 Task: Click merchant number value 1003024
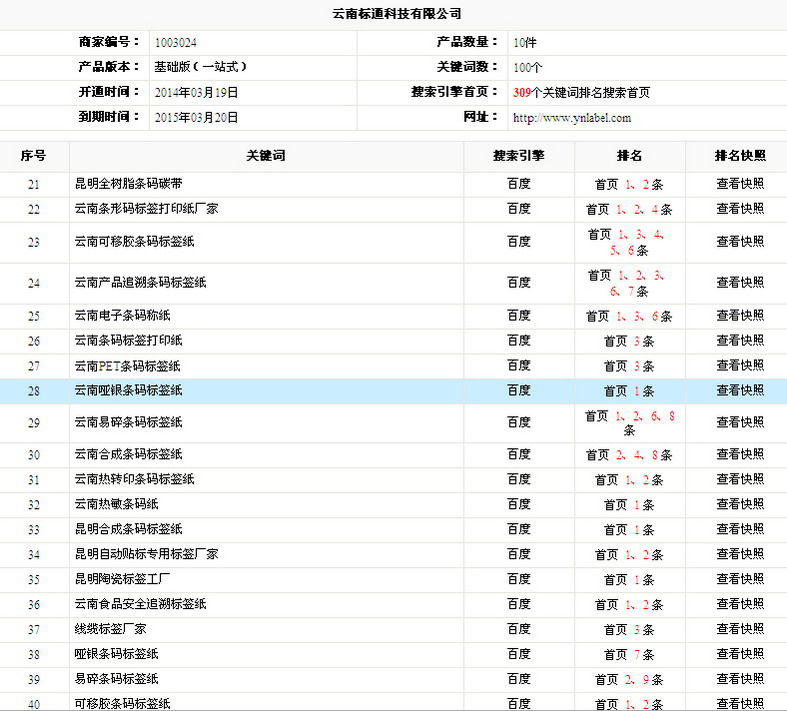coord(176,43)
